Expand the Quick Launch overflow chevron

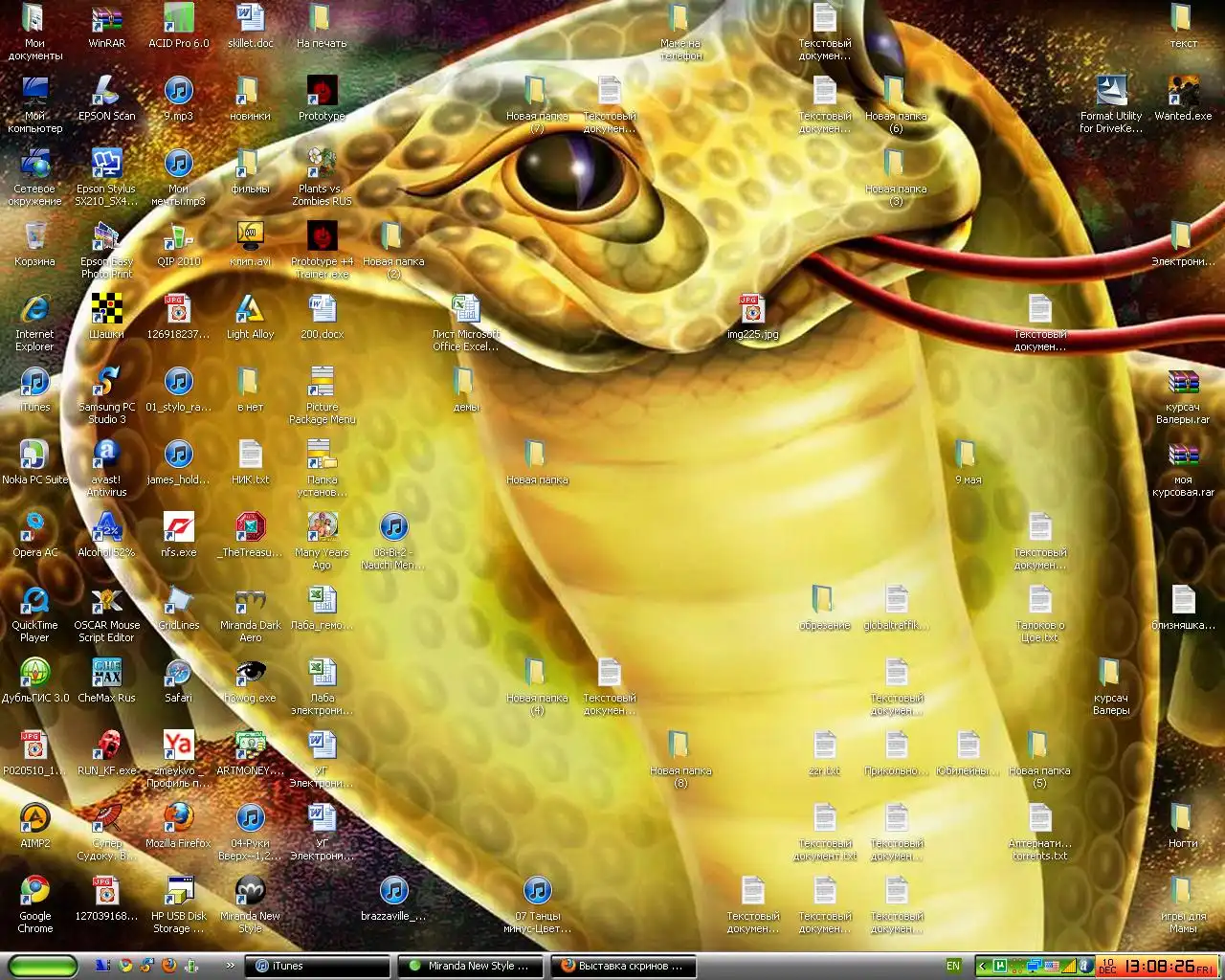[x=230, y=966]
